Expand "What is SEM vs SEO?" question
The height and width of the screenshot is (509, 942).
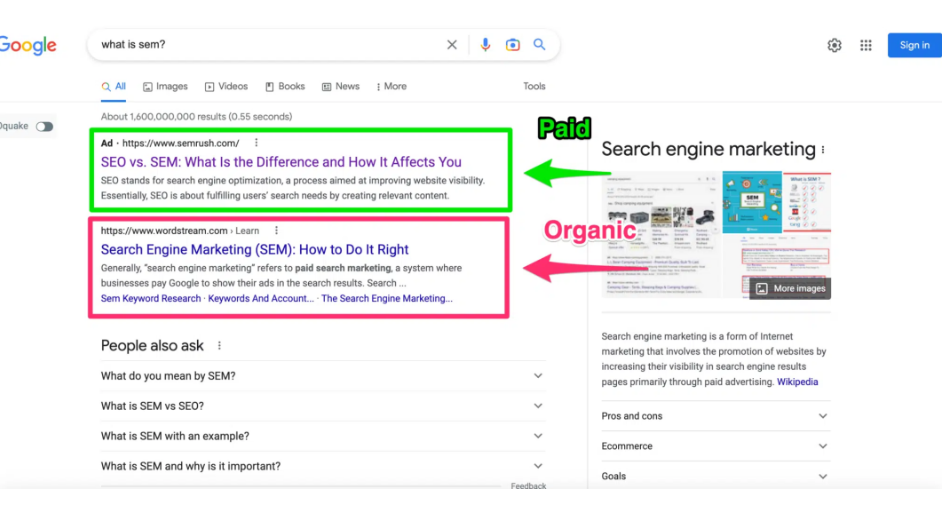coord(538,406)
